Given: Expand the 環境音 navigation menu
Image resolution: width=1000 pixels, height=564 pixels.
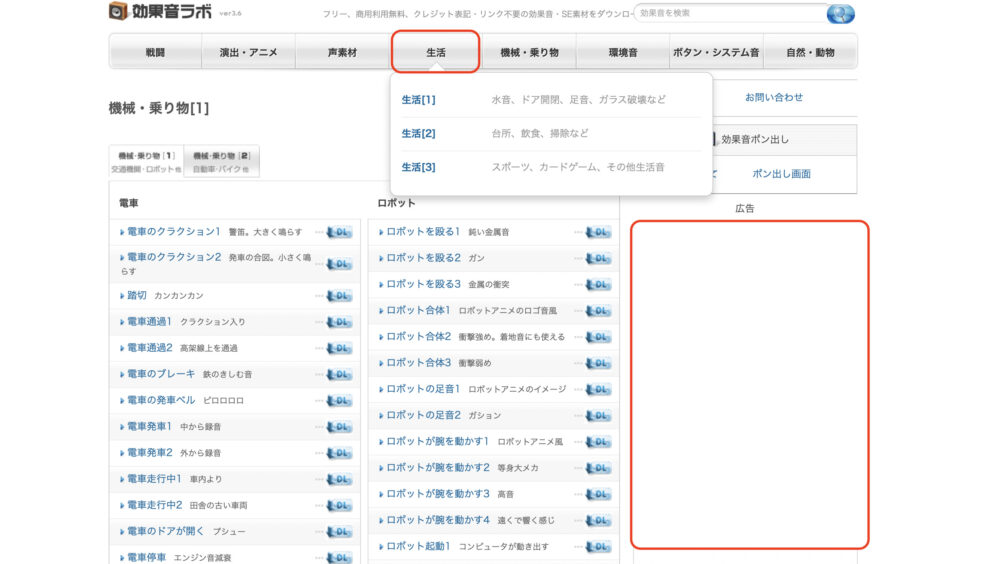Looking at the screenshot, I should click(x=622, y=52).
